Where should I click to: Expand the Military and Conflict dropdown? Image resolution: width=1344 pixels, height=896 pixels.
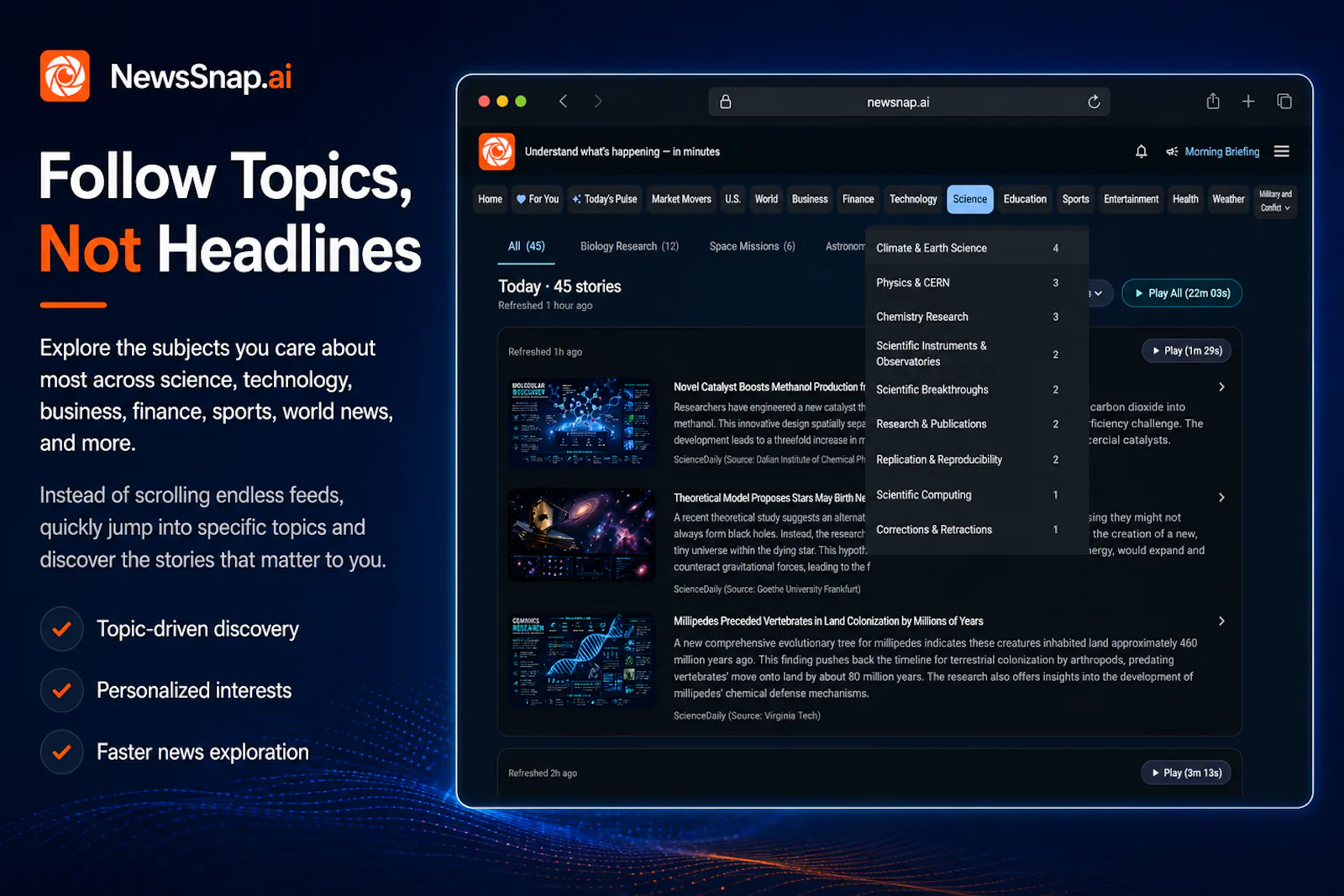coord(1275,201)
